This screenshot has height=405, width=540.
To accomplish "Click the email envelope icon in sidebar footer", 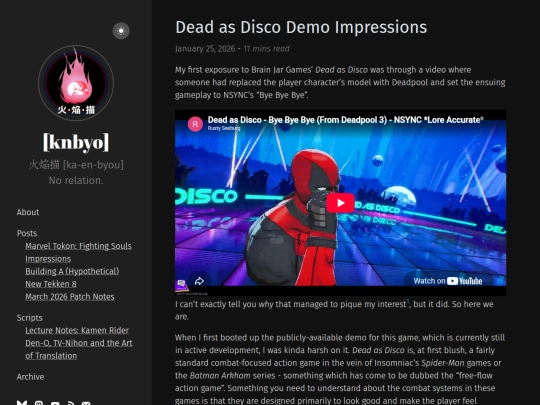I will click(x=86, y=403).
